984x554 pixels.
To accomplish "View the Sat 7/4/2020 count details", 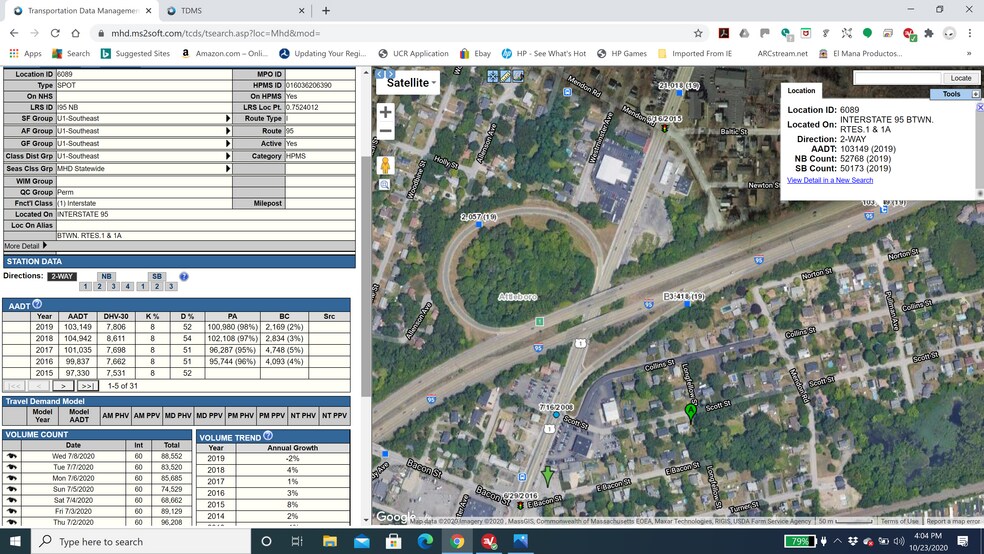I will pyautogui.click(x=11, y=500).
